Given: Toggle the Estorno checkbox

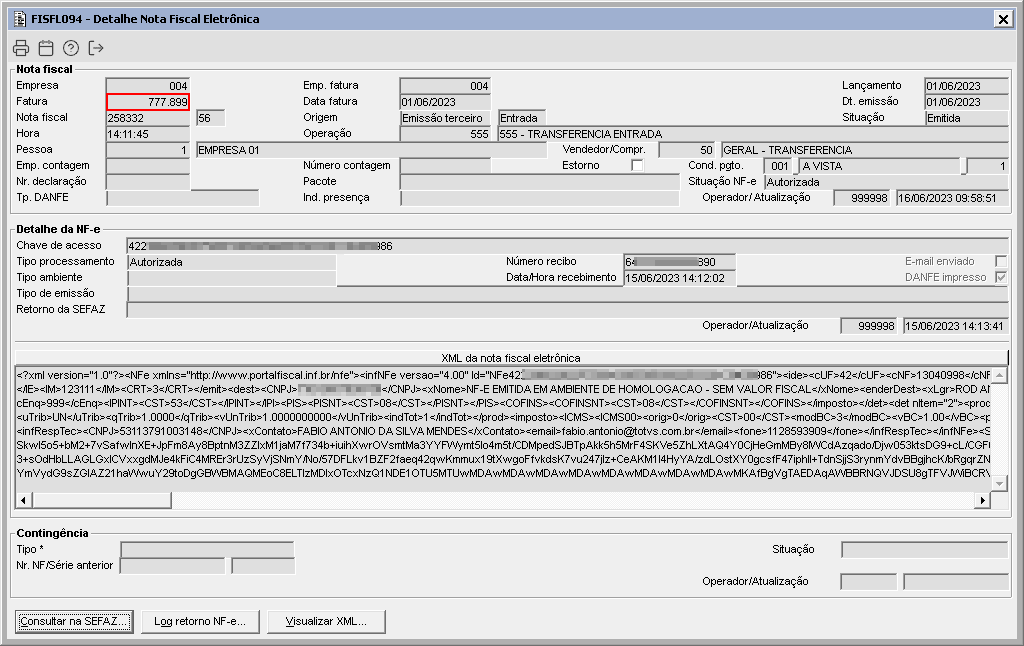Looking at the screenshot, I should 637,166.
